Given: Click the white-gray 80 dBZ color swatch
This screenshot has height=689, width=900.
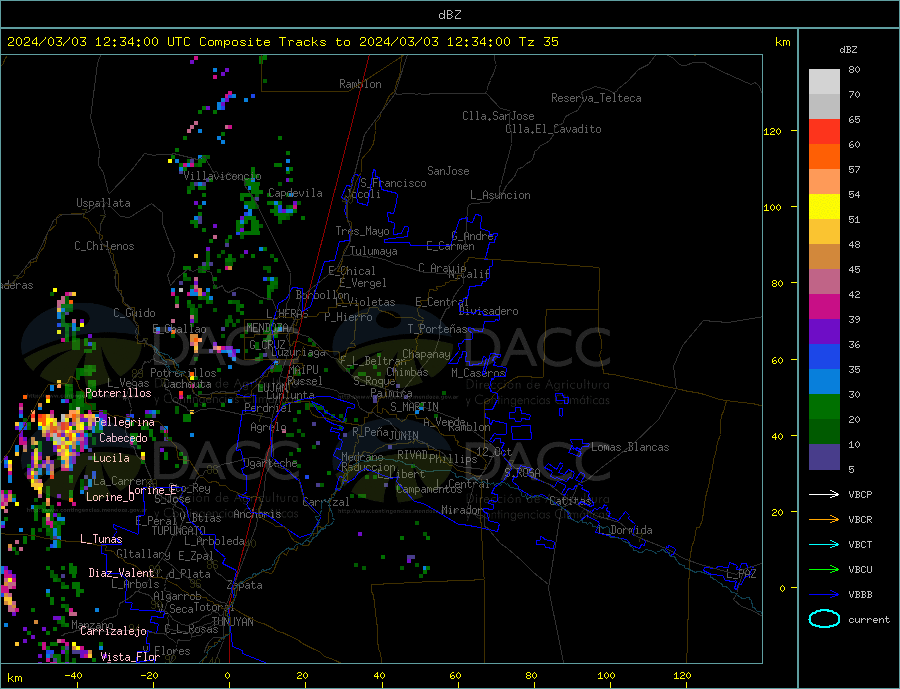Looking at the screenshot, I should click(x=824, y=82).
